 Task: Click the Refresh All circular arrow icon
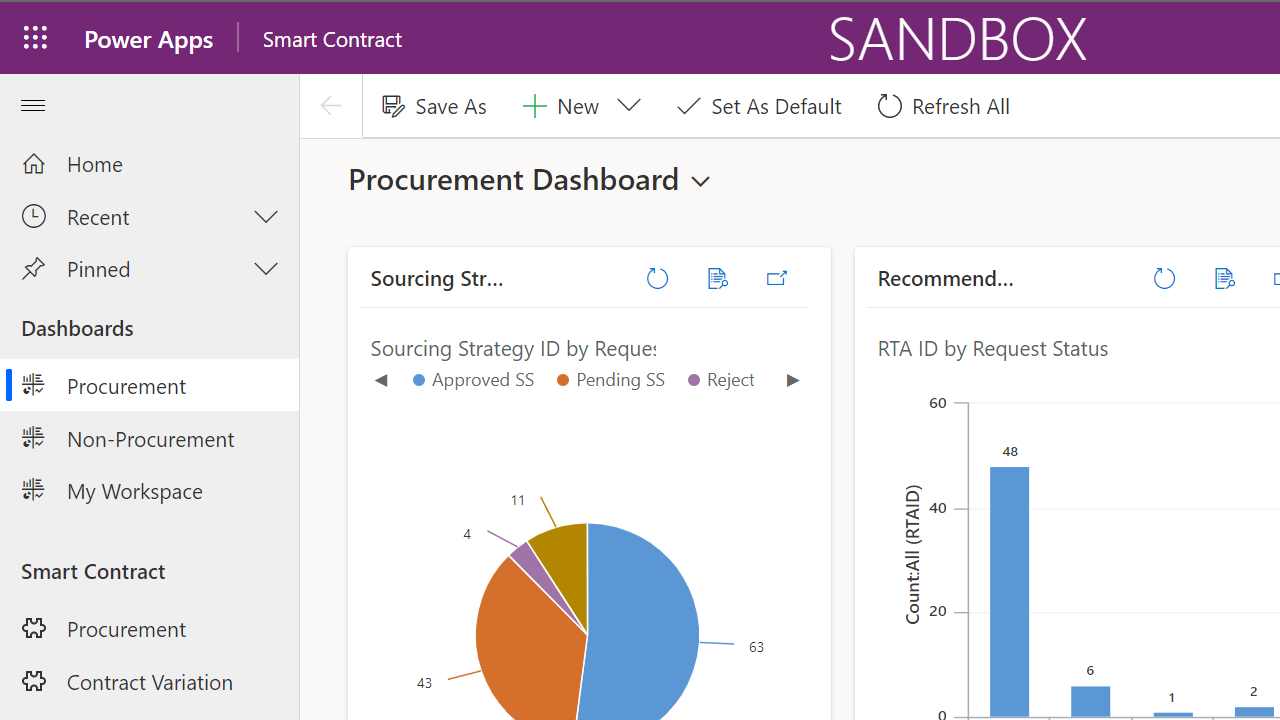(889, 106)
